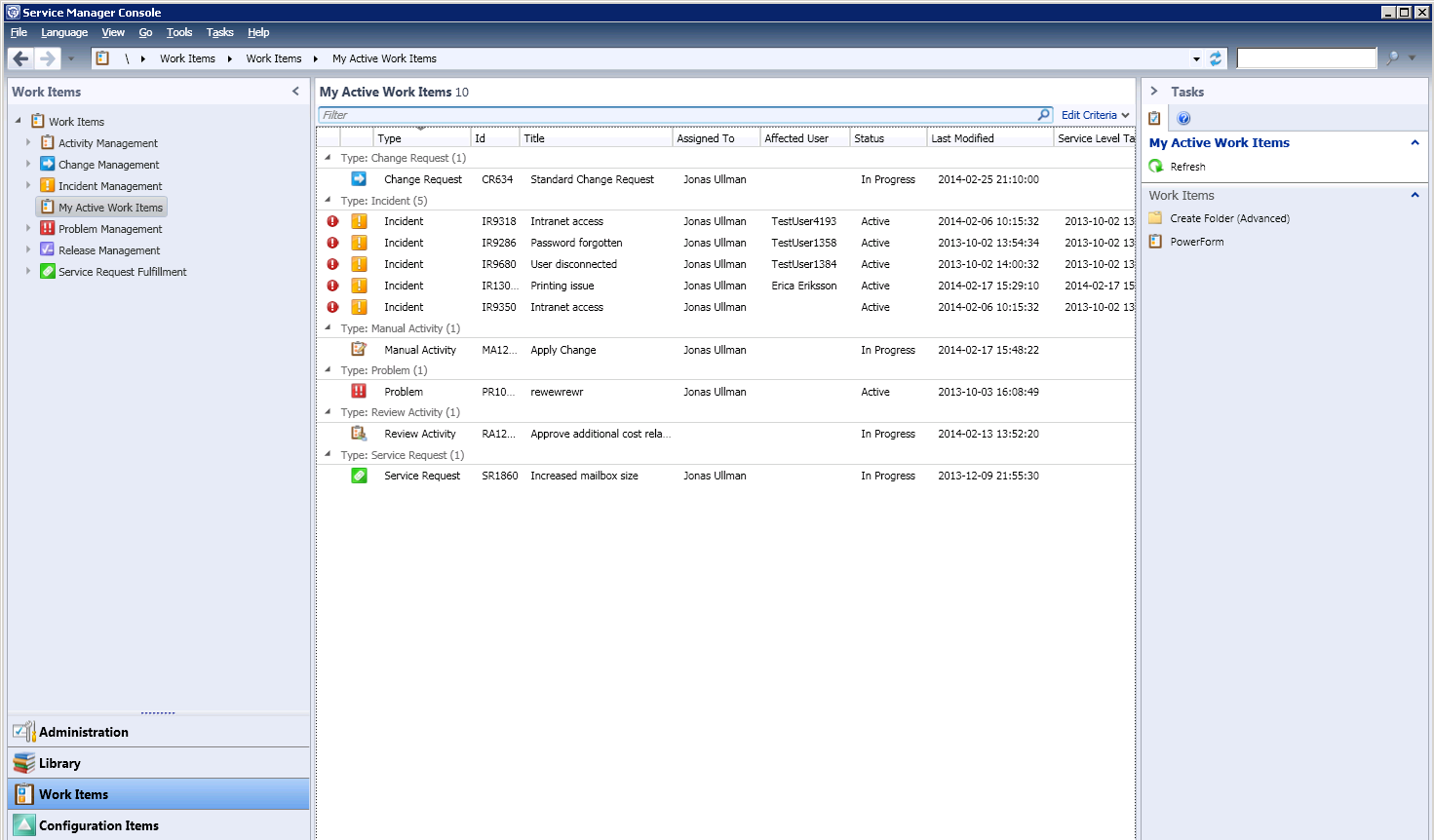Open the Configuration Items workspace

tap(159, 825)
